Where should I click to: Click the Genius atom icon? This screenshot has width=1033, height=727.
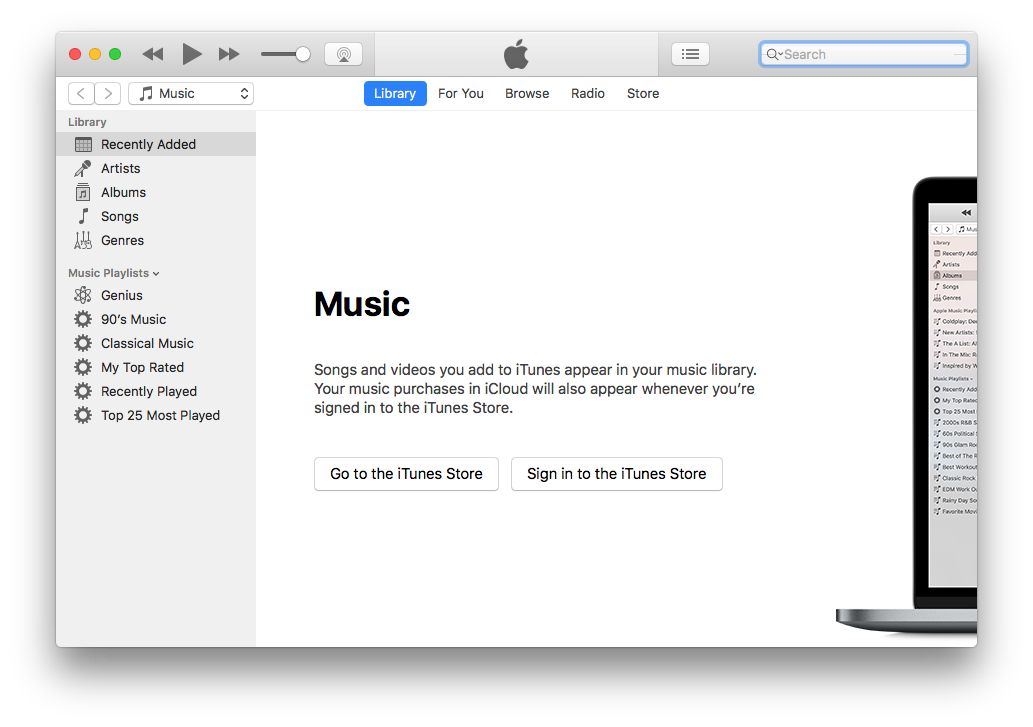(x=82, y=295)
